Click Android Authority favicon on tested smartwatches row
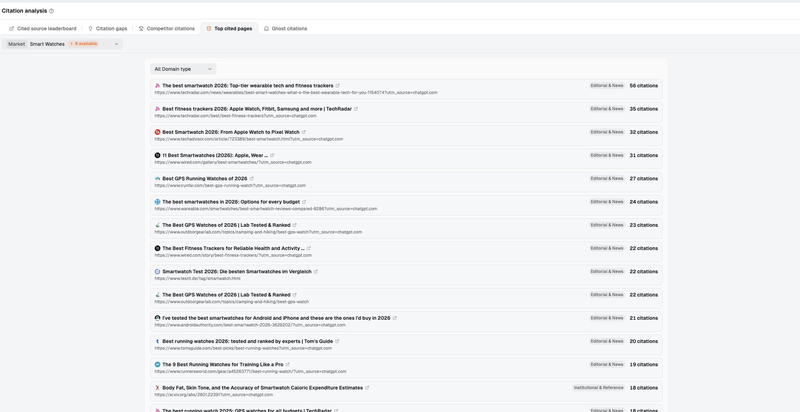This screenshot has height=412, width=800. click(x=158, y=318)
